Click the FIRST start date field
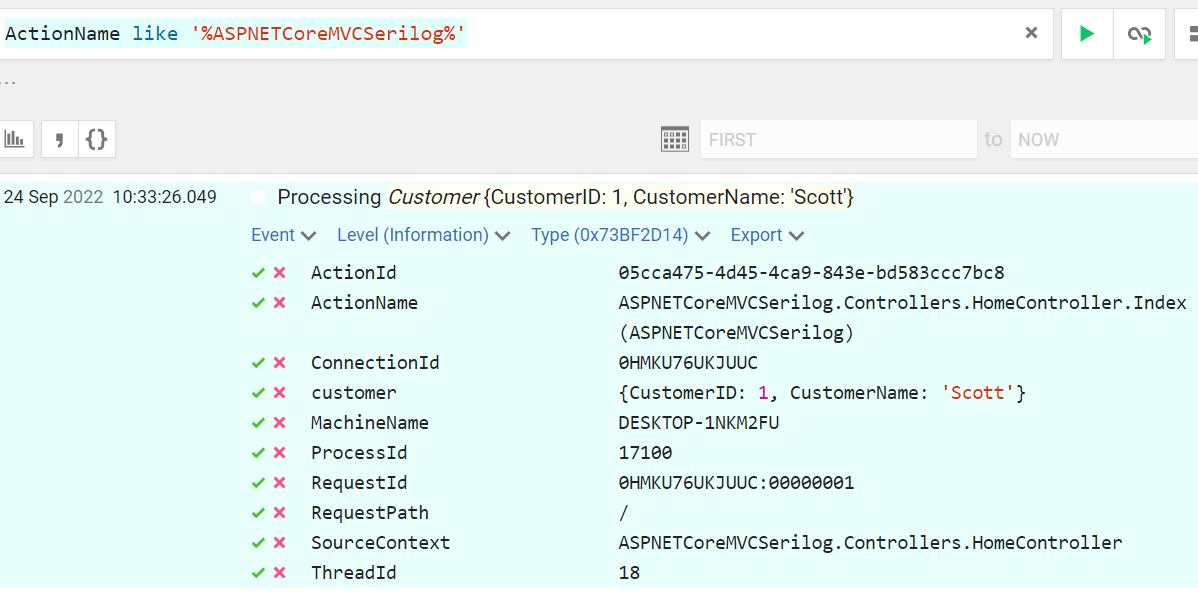Viewport: 1198px width, 593px height. 838,139
